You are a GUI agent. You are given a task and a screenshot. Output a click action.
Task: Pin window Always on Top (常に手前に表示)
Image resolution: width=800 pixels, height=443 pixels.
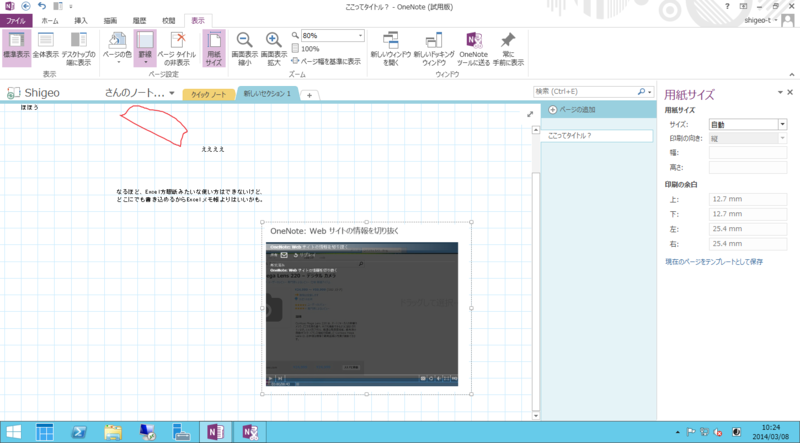point(508,48)
